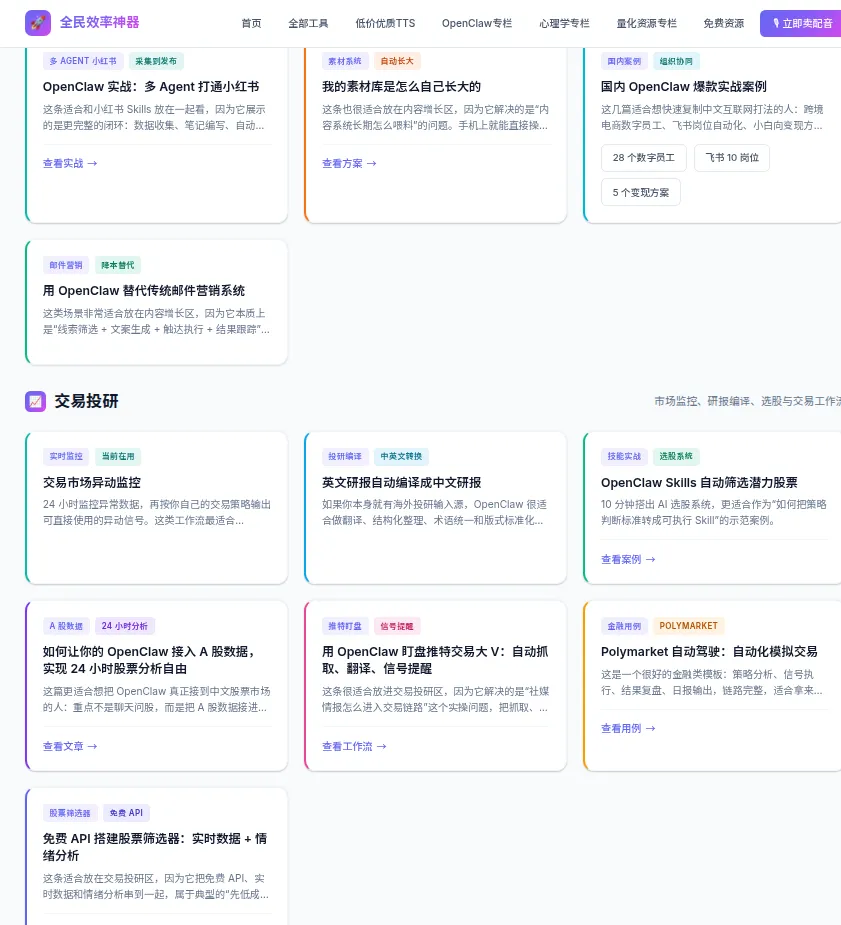Click the 中英文转换 tag
This screenshot has height=925, width=841.
coord(401,457)
